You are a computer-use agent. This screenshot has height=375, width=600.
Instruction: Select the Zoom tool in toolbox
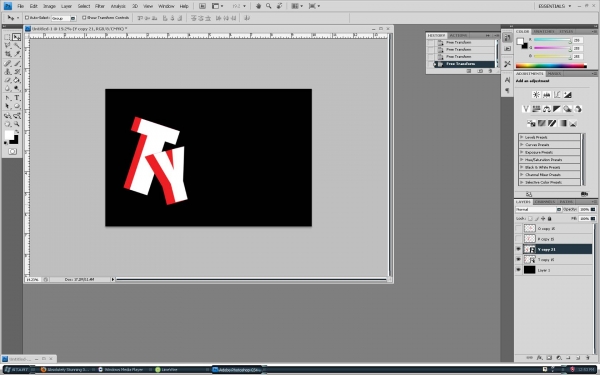tap(16, 124)
